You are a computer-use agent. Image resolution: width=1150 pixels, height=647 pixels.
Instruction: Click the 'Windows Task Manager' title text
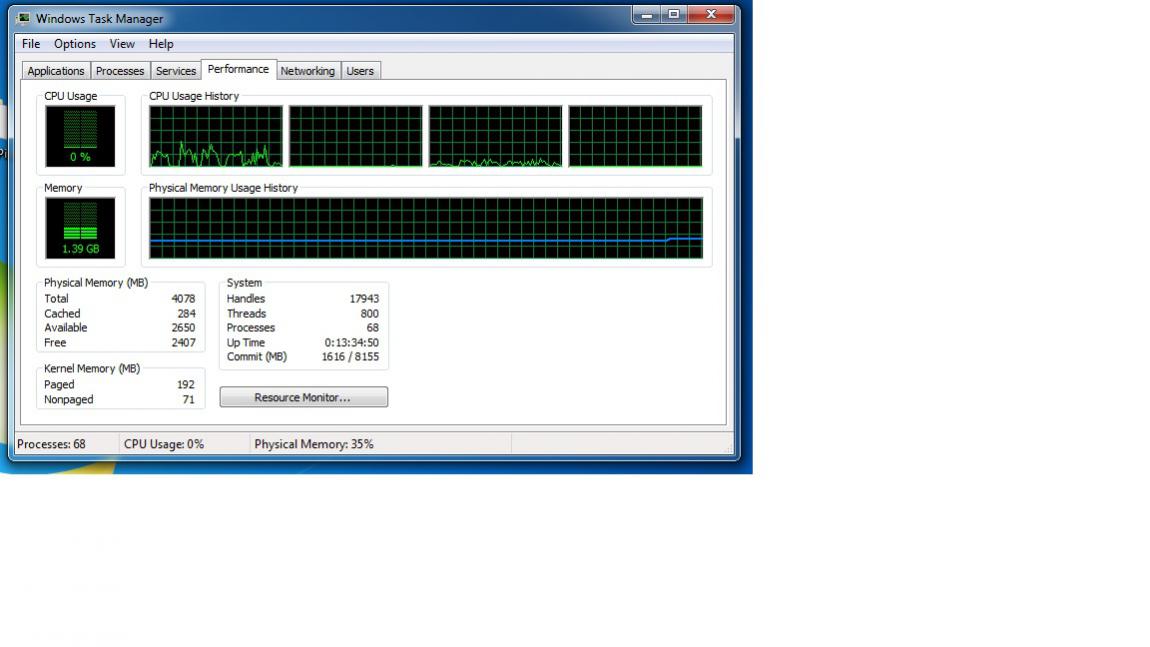[100, 19]
